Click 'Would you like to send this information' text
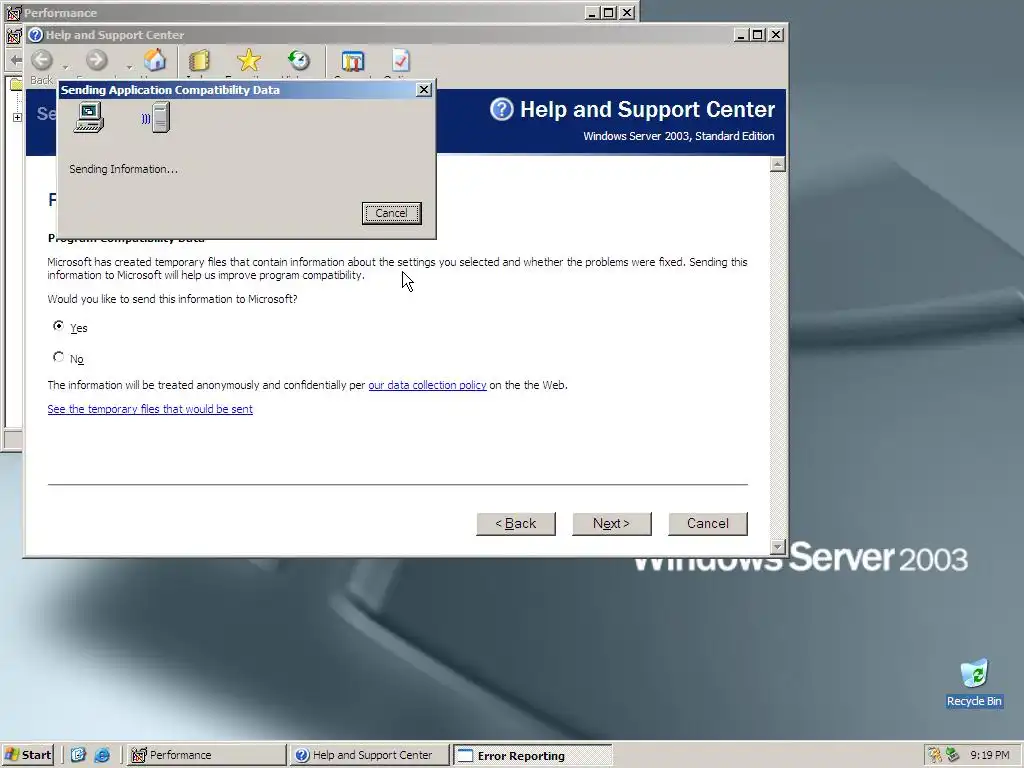This screenshot has height=768, width=1024. pos(172,299)
